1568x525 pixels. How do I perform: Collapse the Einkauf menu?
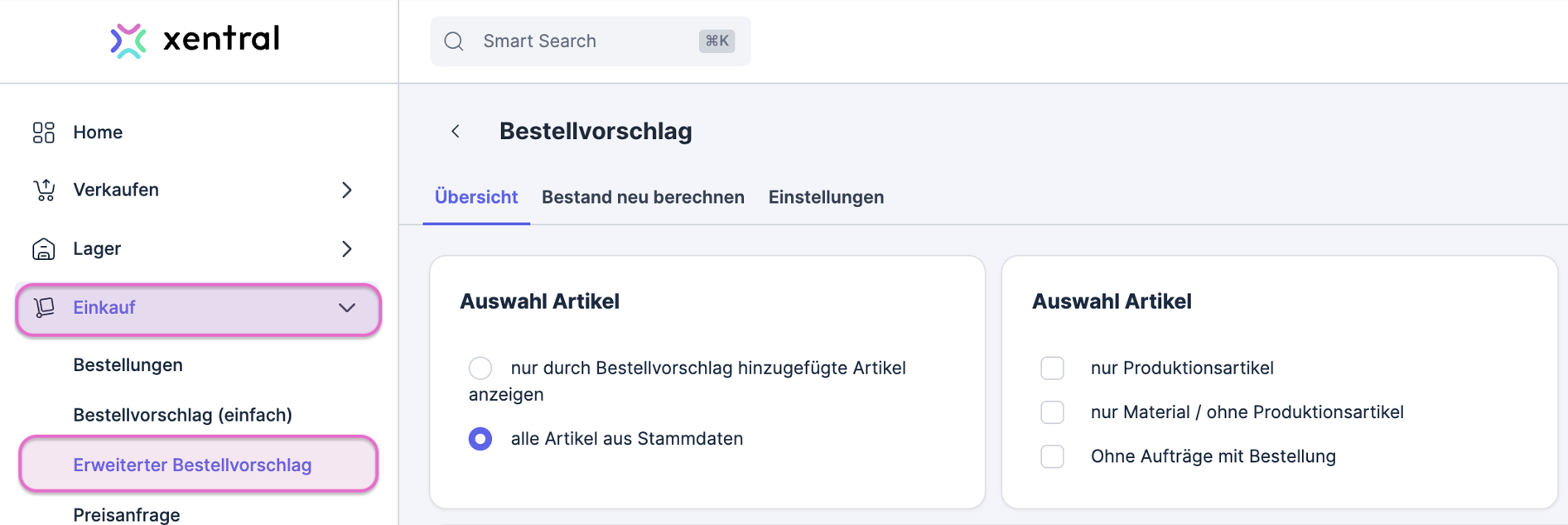[347, 307]
